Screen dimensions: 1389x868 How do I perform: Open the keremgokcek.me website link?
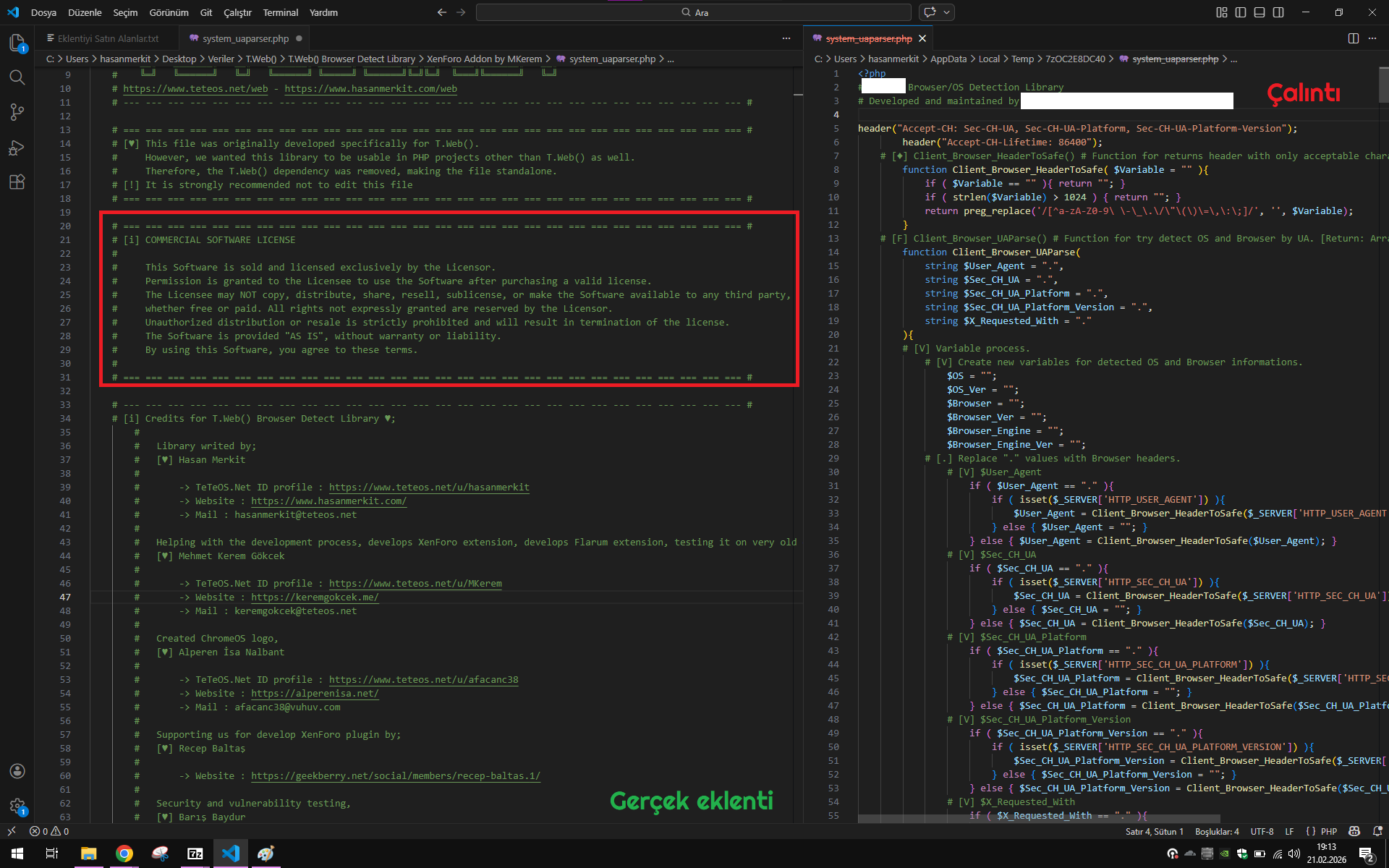[315, 597]
